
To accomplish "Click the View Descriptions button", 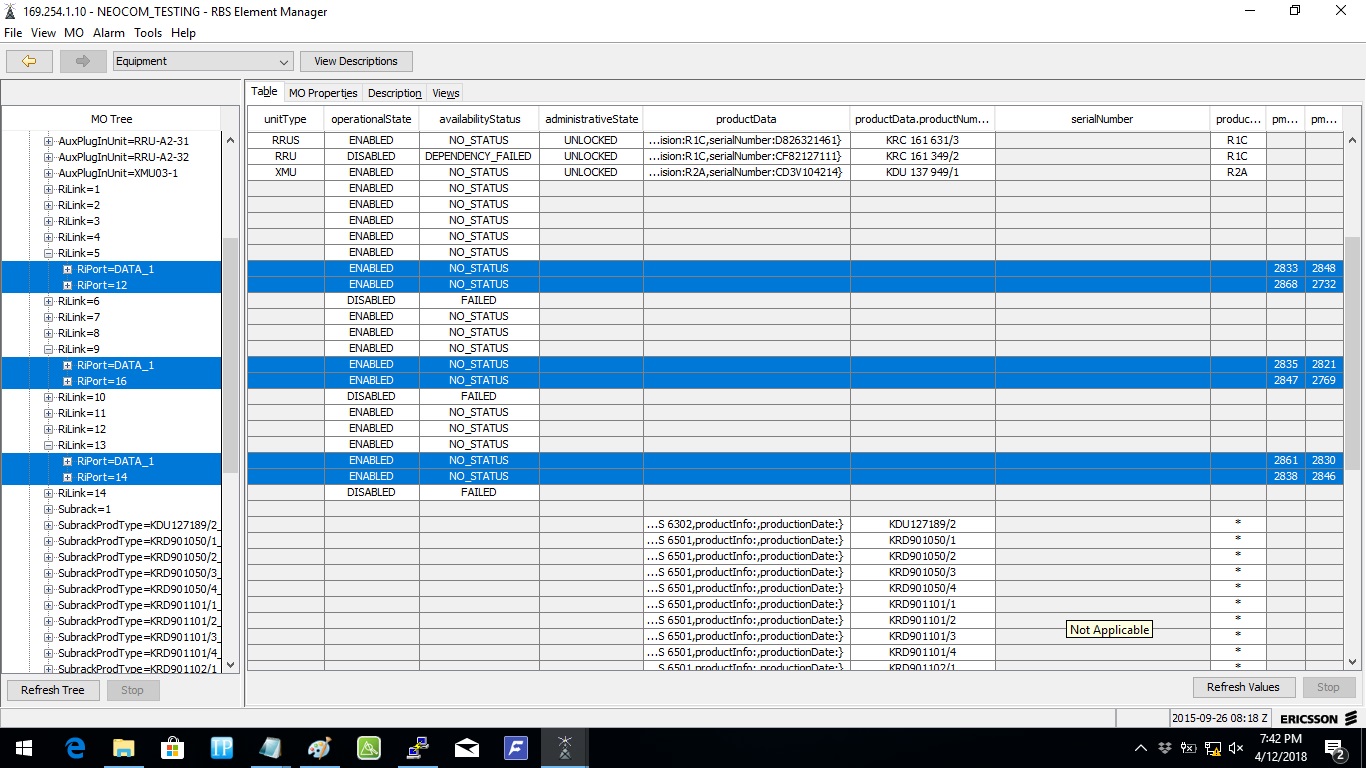I will pyautogui.click(x=356, y=61).
